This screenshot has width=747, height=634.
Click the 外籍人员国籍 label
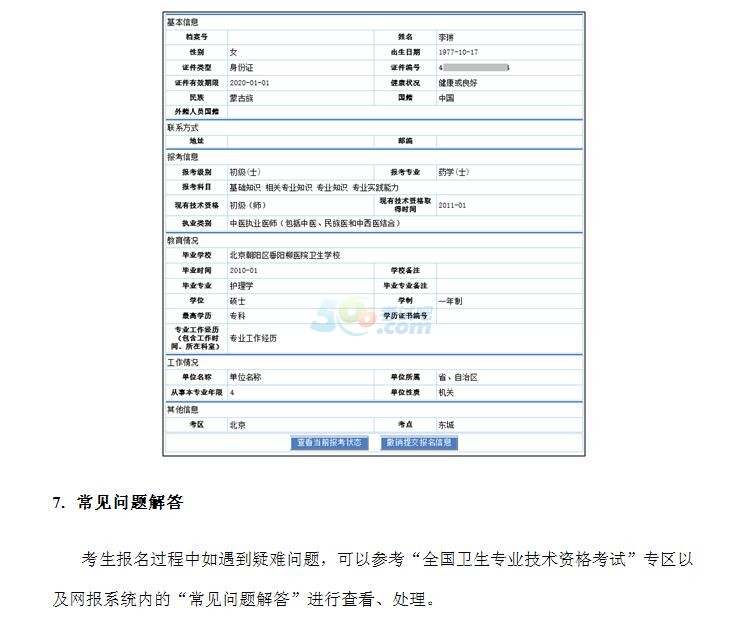pos(197,111)
